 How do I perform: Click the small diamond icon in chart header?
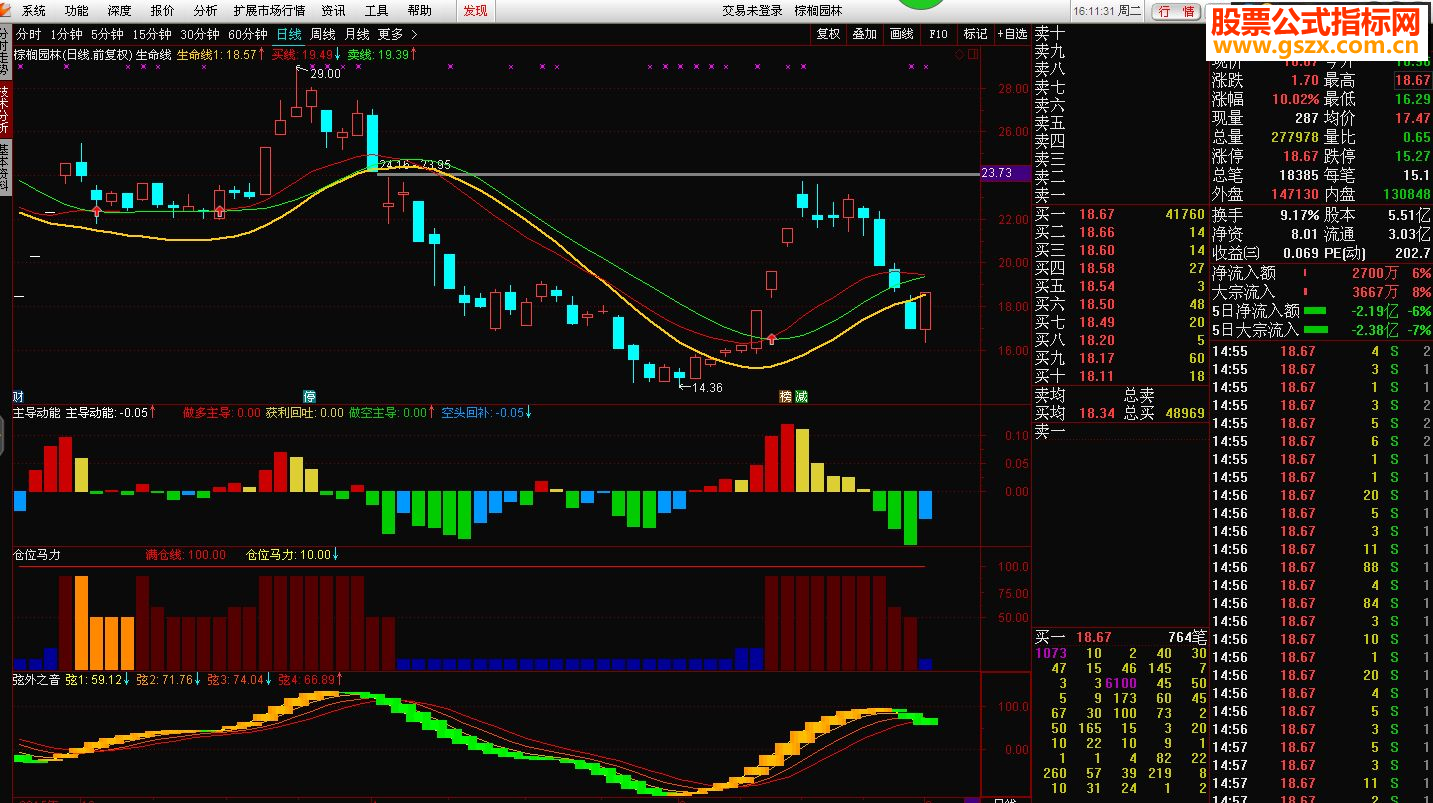(x=959, y=55)
